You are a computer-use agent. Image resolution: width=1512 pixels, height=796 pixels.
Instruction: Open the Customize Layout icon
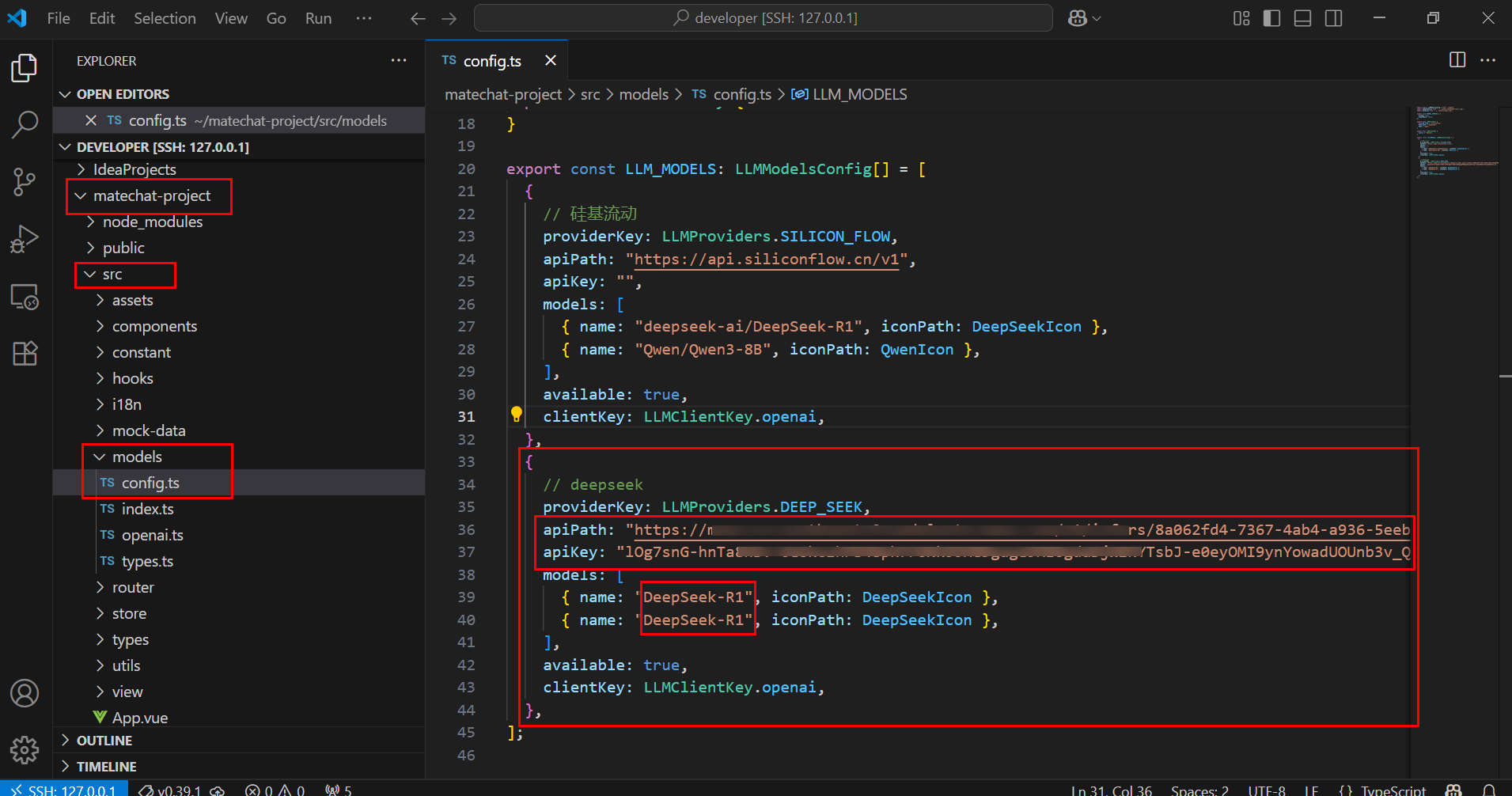point(1241,18)
